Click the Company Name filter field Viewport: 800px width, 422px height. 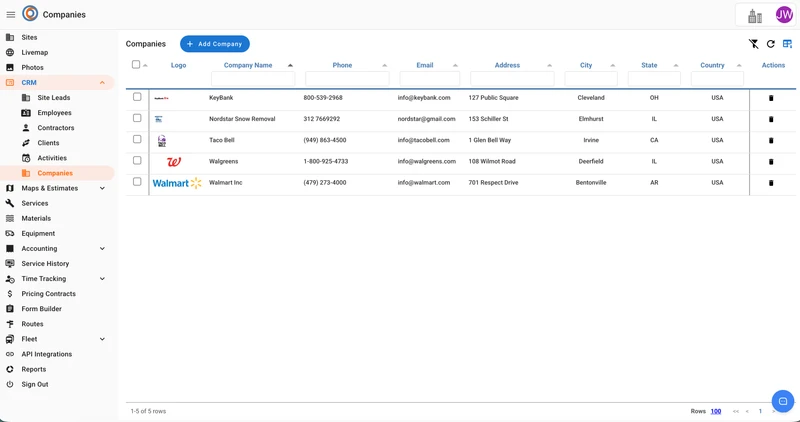coord(253,79)
